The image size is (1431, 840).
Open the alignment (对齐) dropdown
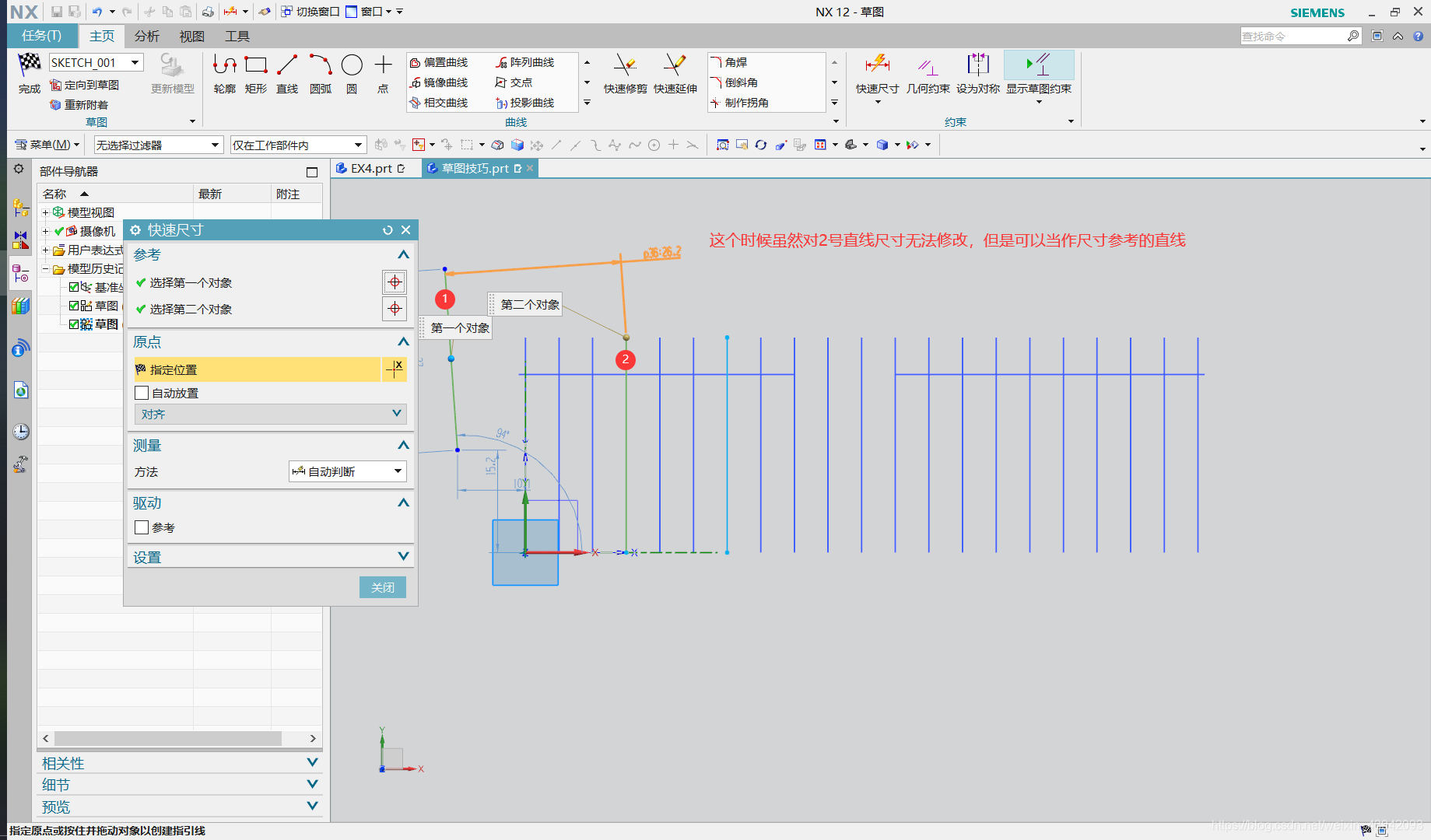(x=271, y=414)
